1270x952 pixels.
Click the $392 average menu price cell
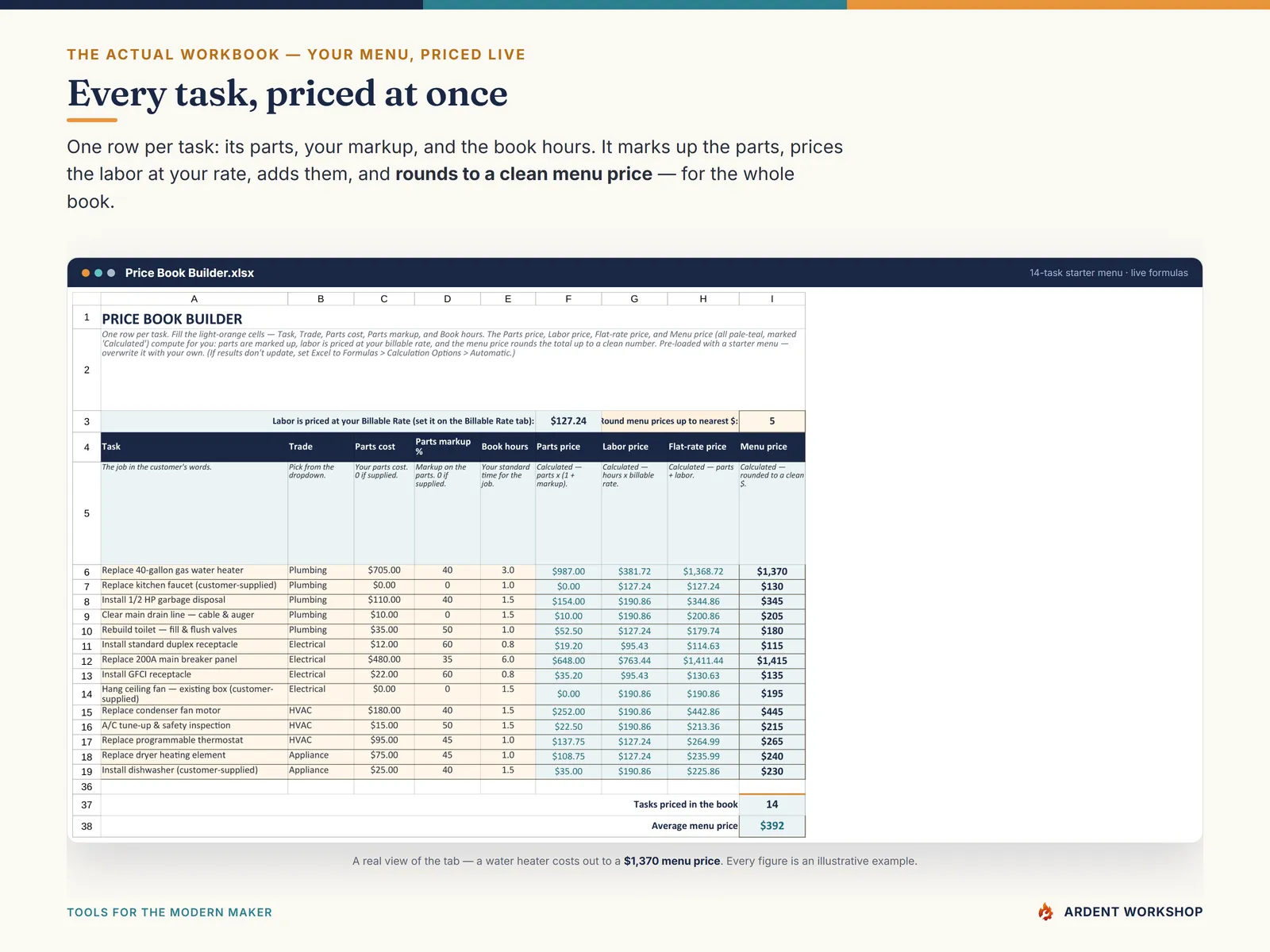click(772, 826)
